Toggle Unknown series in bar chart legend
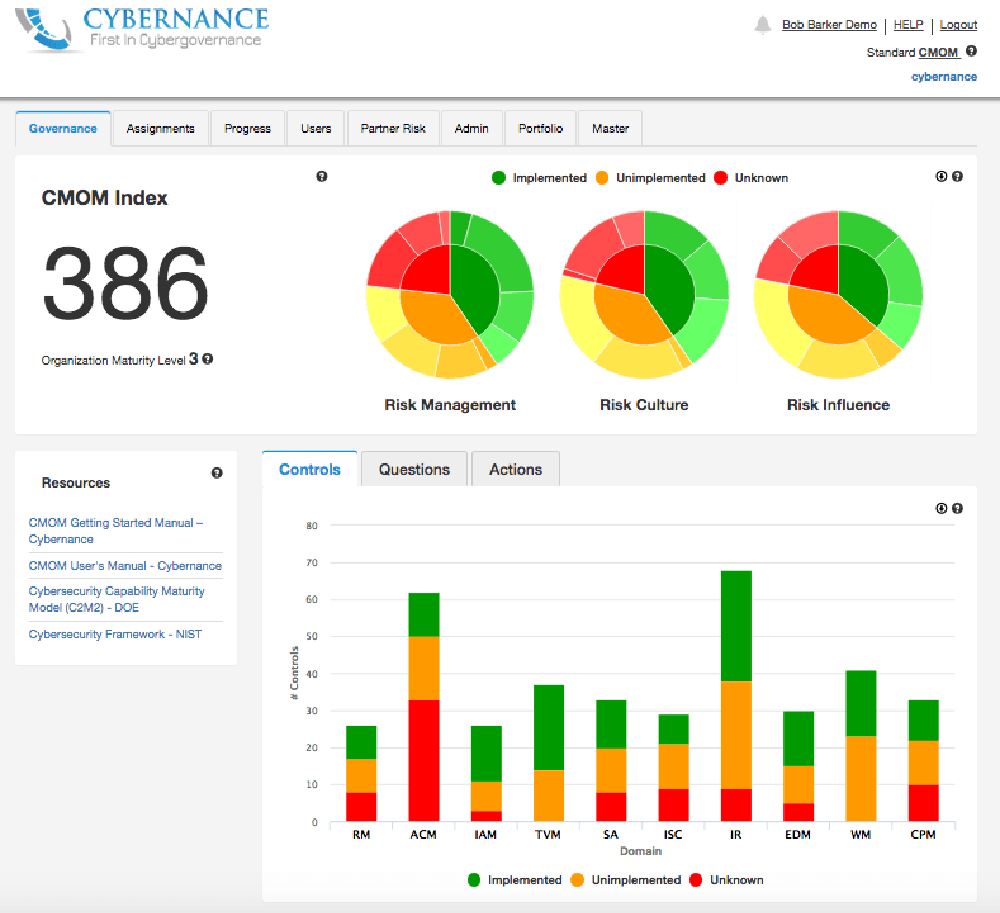1000x913 pixels. coord(726,880)
